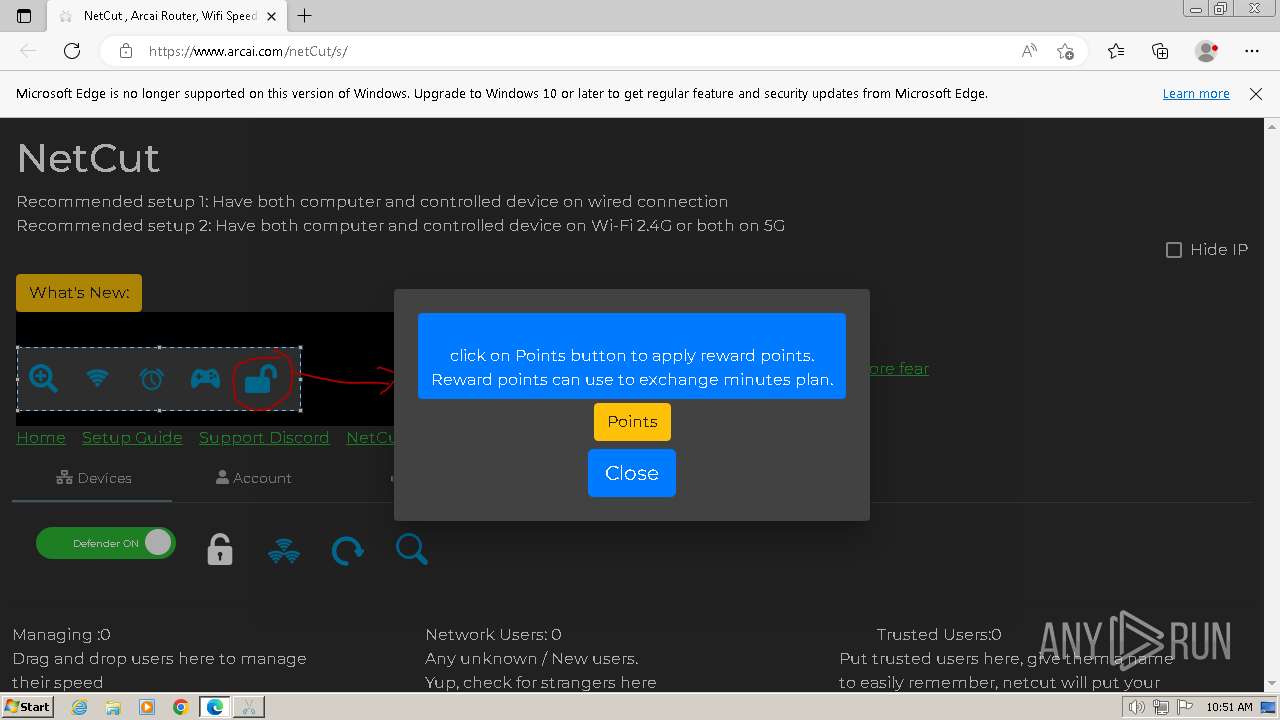Click the blue search magnifier icon

[411, 548]
